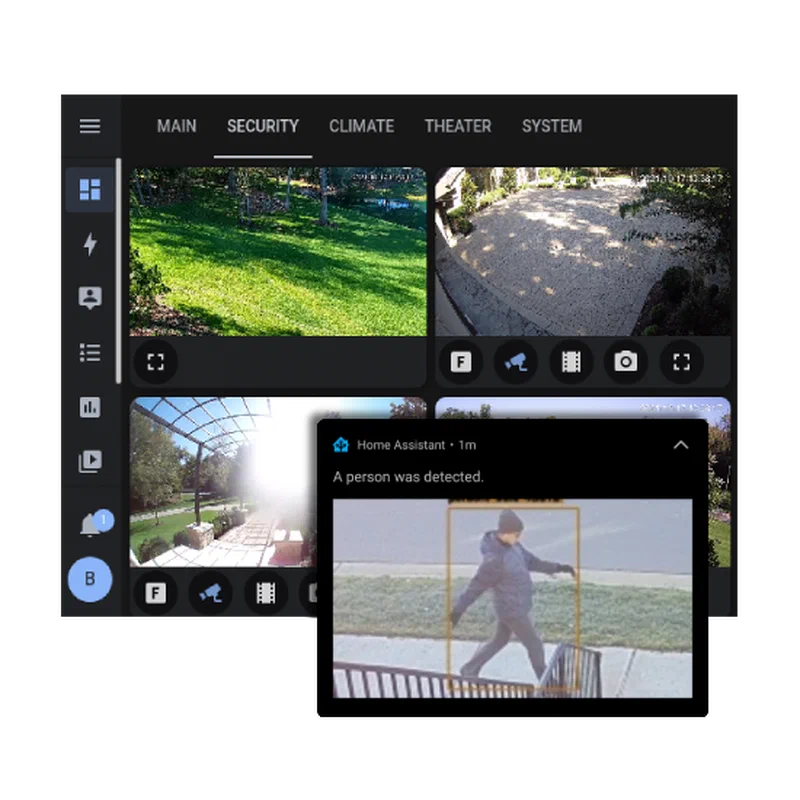Open notifications bell showing one alert

(88, 521)
